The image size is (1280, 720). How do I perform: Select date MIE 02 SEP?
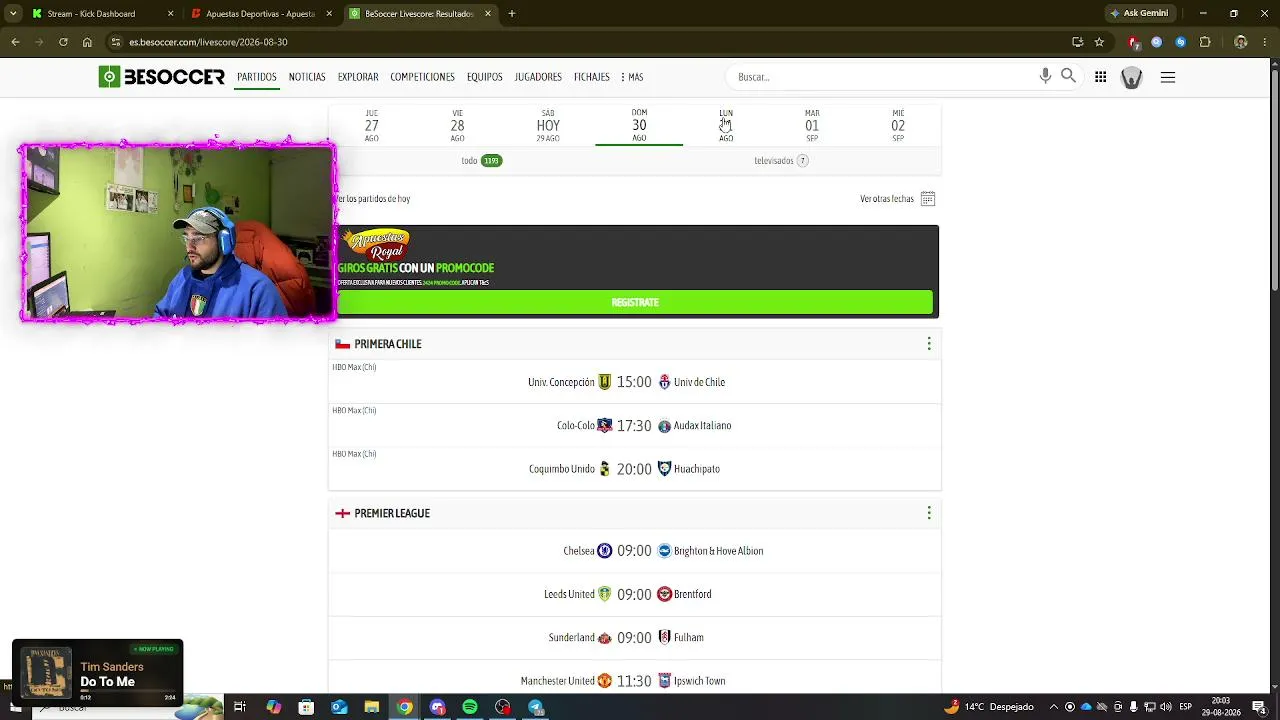[x=898, y=125]
